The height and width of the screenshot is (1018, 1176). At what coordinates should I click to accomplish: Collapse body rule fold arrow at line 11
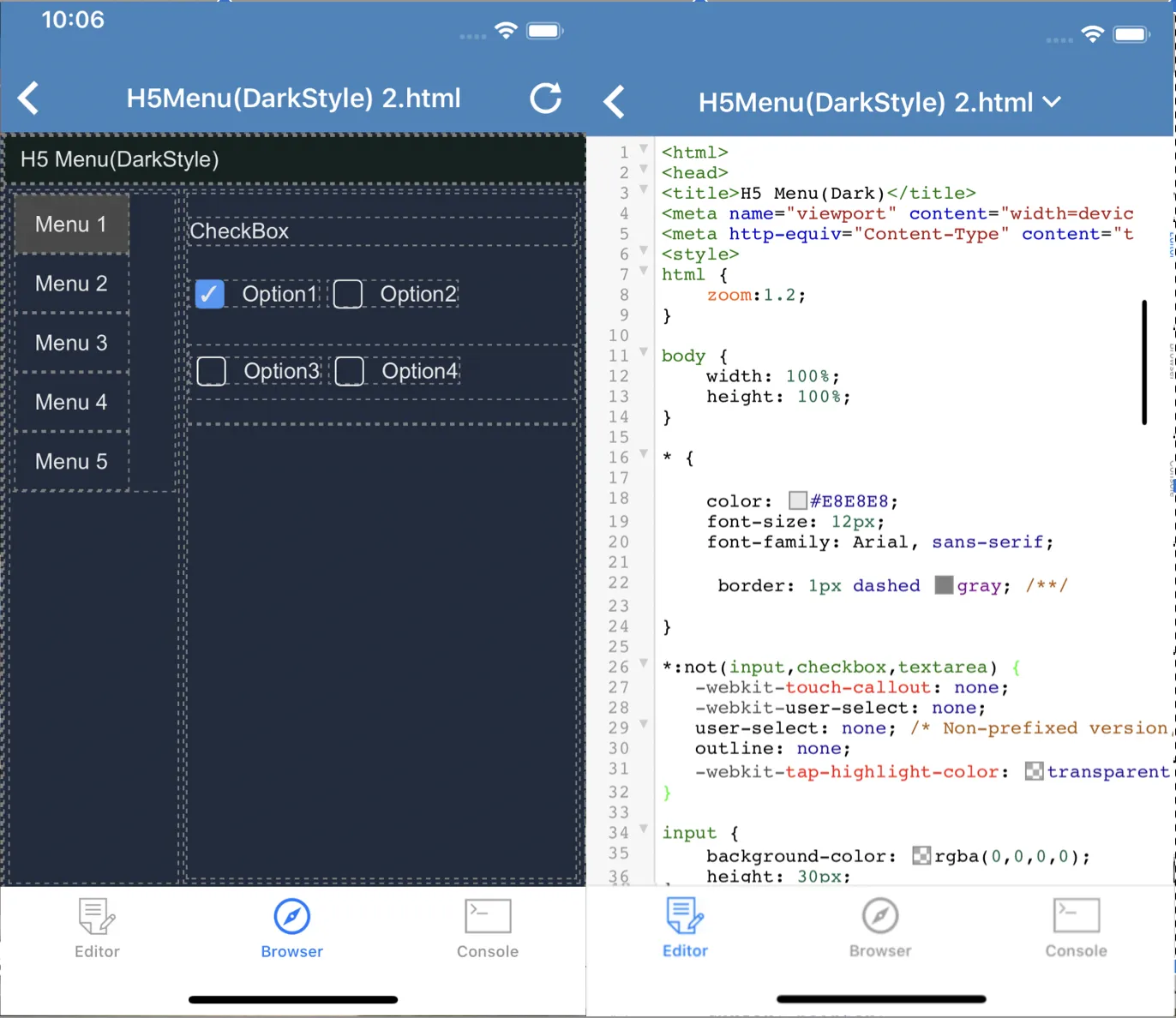click(644, 353)
